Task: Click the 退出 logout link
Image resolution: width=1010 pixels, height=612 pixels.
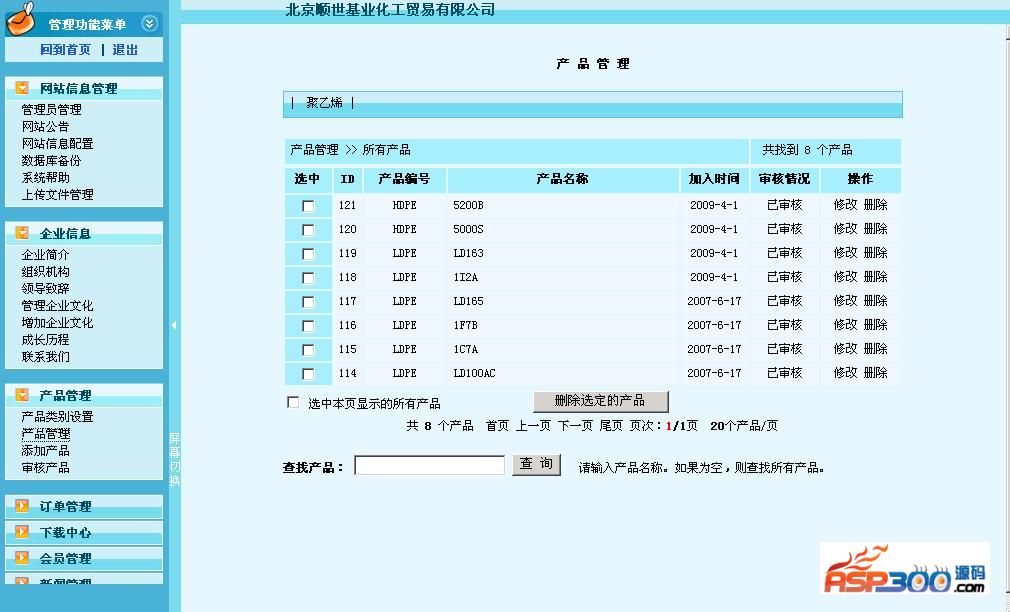Action: (x=125, y=50)
